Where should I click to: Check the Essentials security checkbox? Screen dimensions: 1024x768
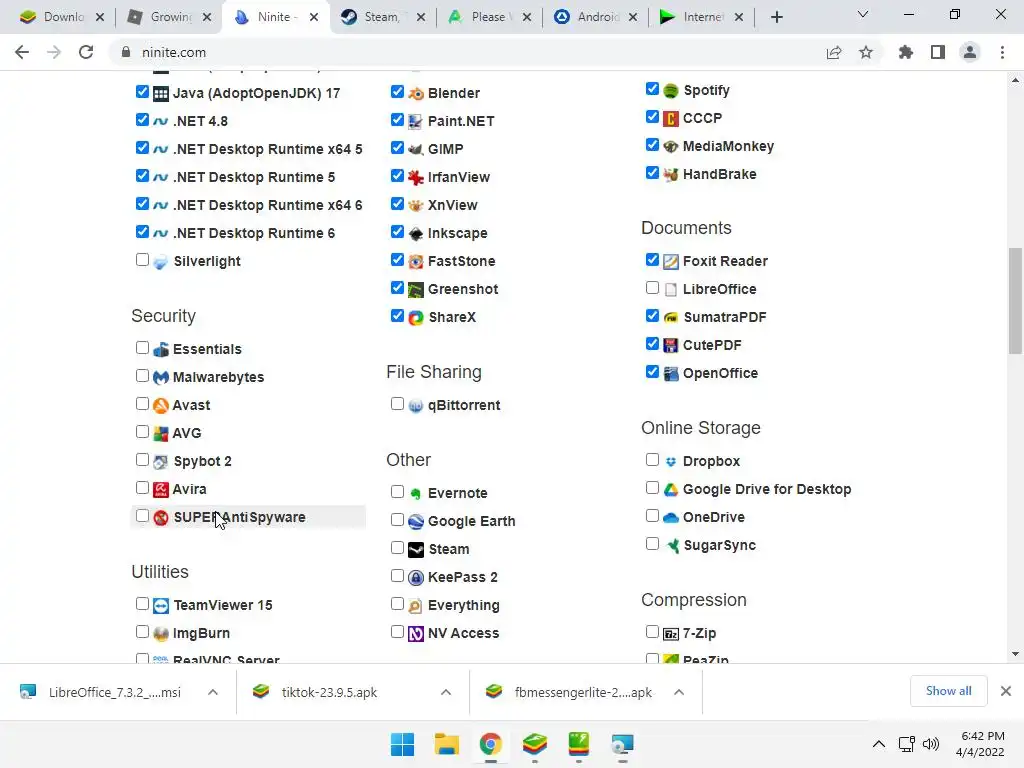click(x=142, y=347)
